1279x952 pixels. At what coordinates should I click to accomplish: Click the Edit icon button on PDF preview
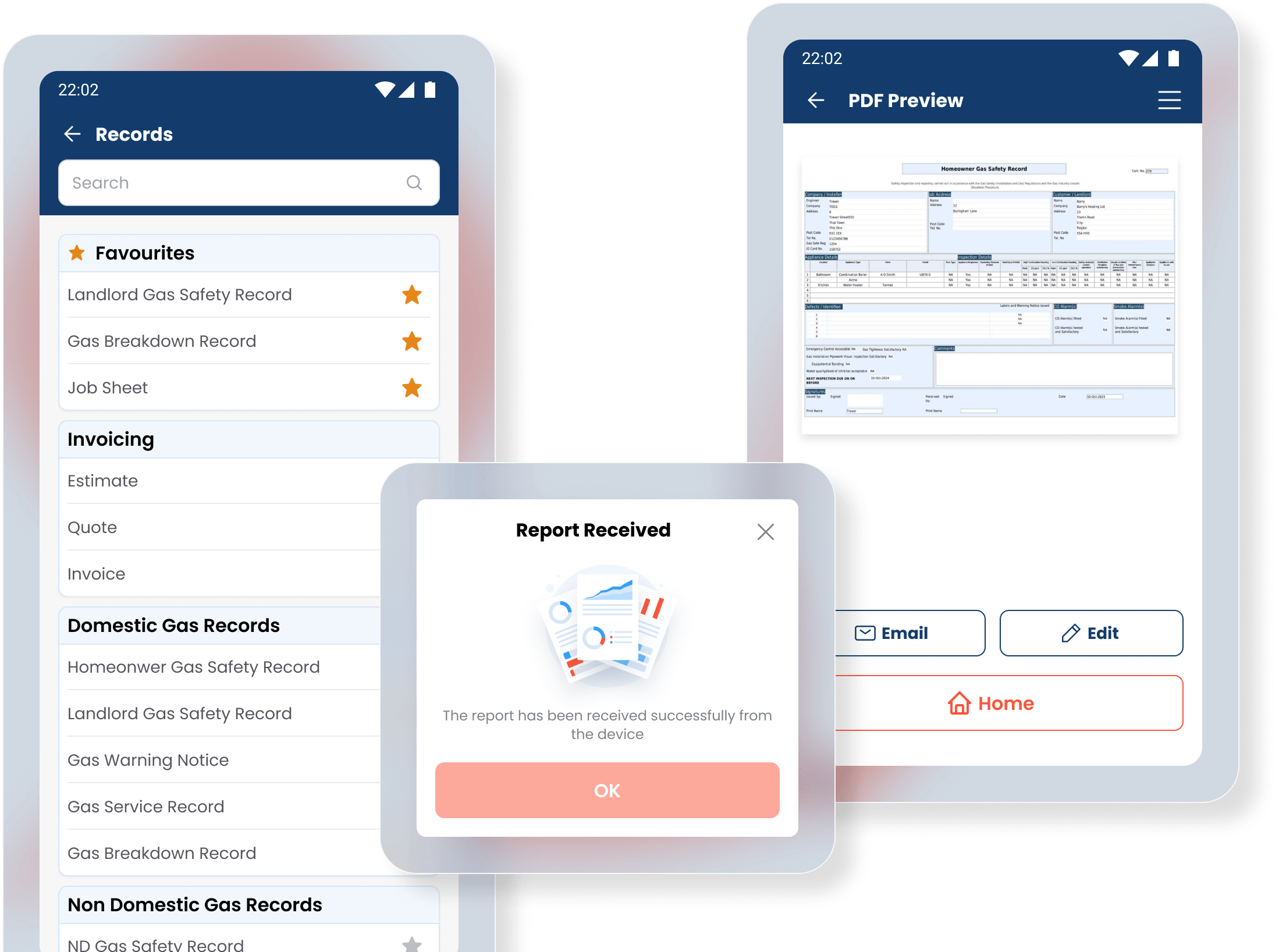(x=1093, y=632)
